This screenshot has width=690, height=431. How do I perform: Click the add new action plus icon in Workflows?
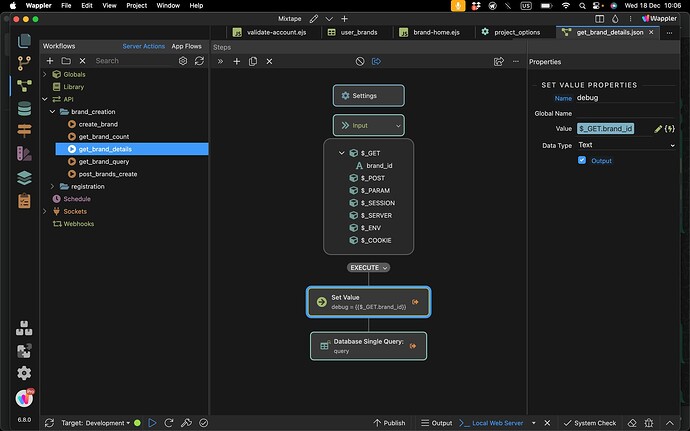[x=50, y=61]
